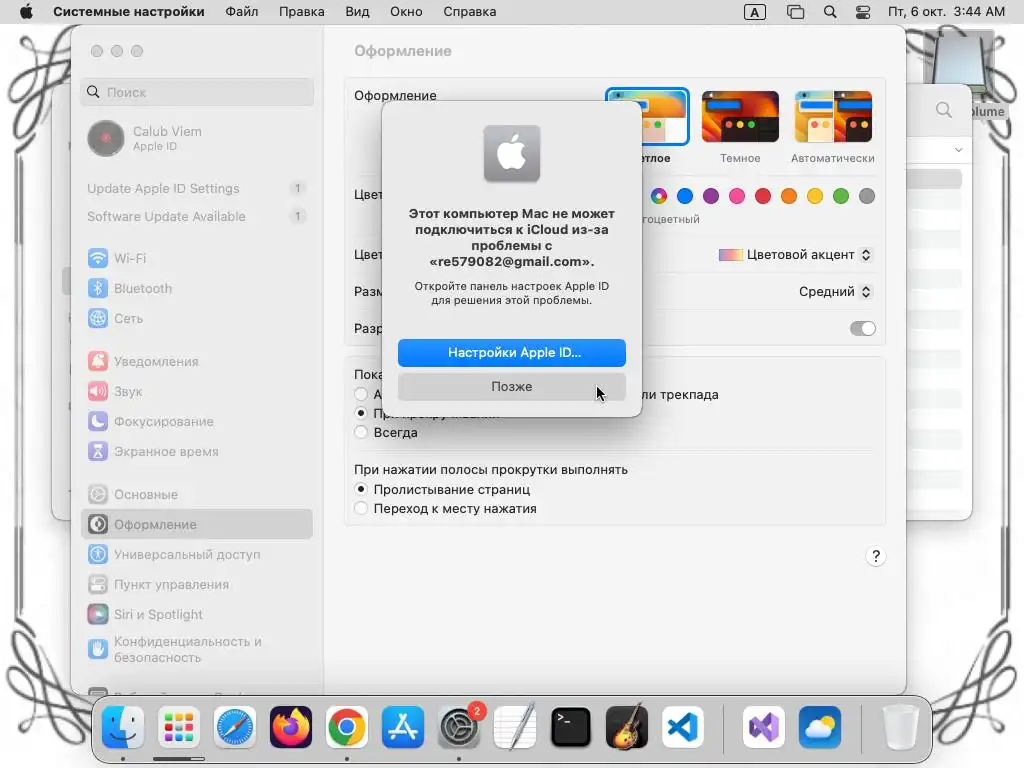Open the Цветовой акцент dropdown
1024x768 pixels.
[x=795, y=255]
